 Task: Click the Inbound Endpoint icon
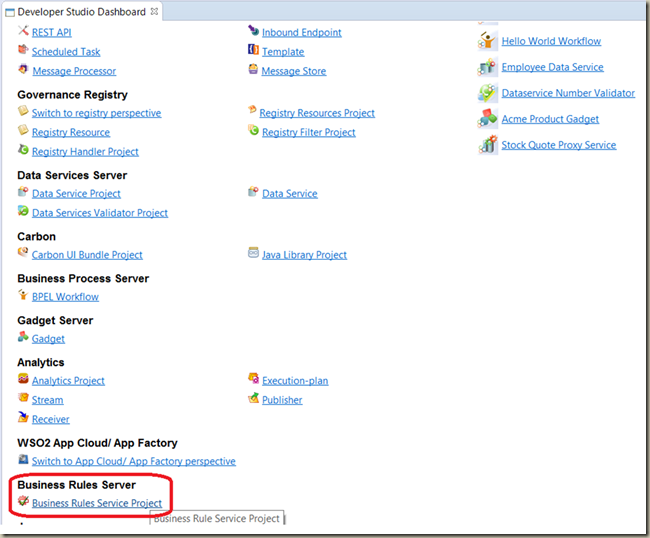(x=253, y=30)
